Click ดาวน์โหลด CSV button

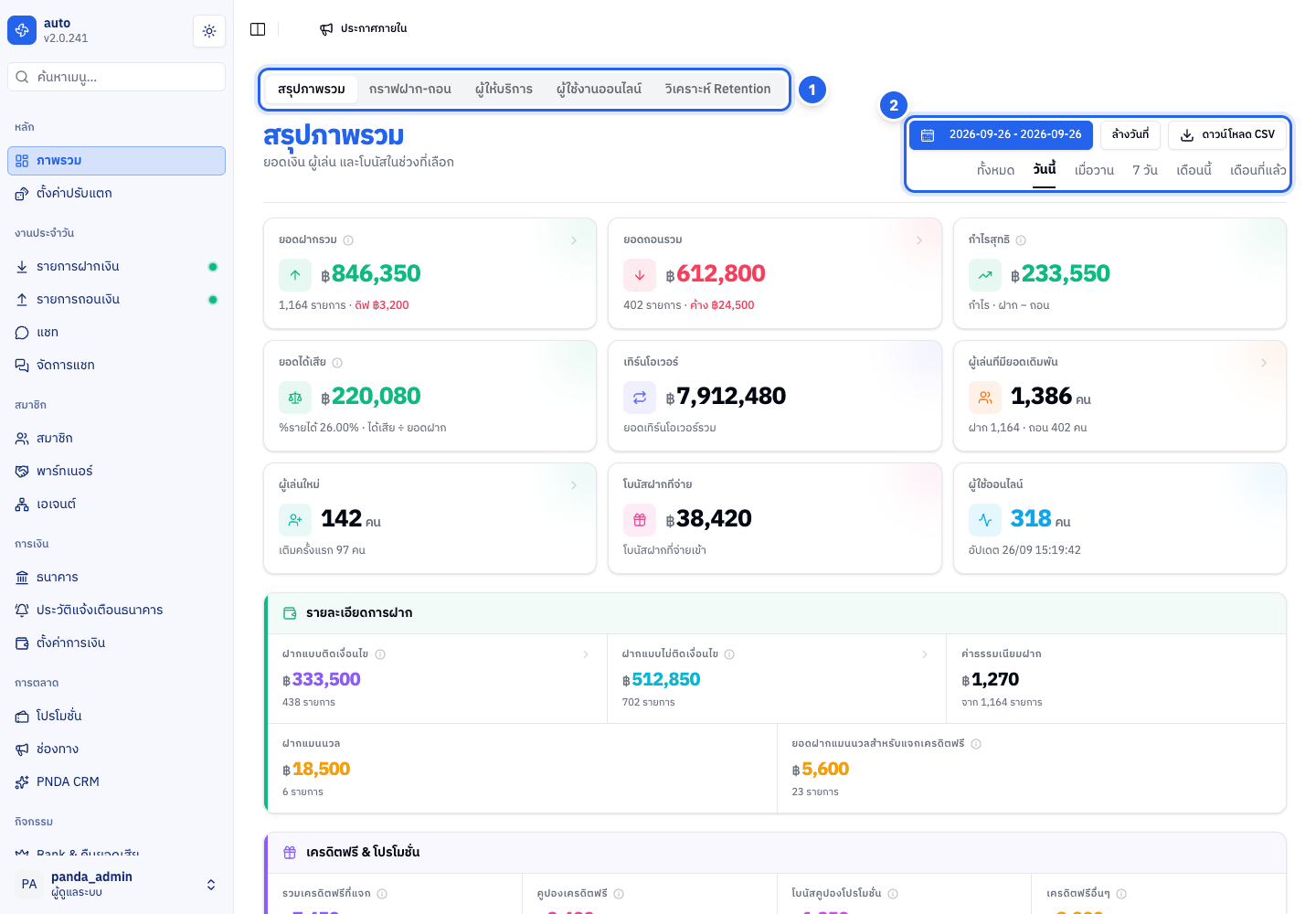[x=1227, y=135]
